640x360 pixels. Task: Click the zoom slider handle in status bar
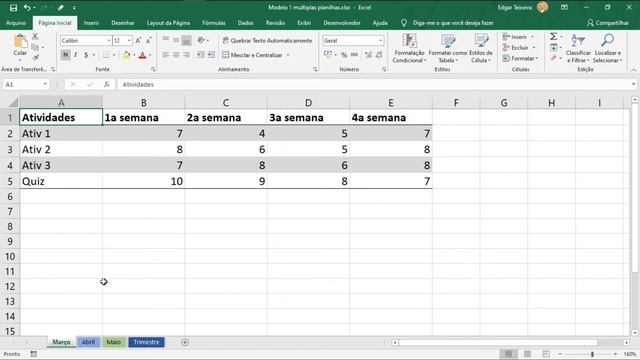(592, 354)
